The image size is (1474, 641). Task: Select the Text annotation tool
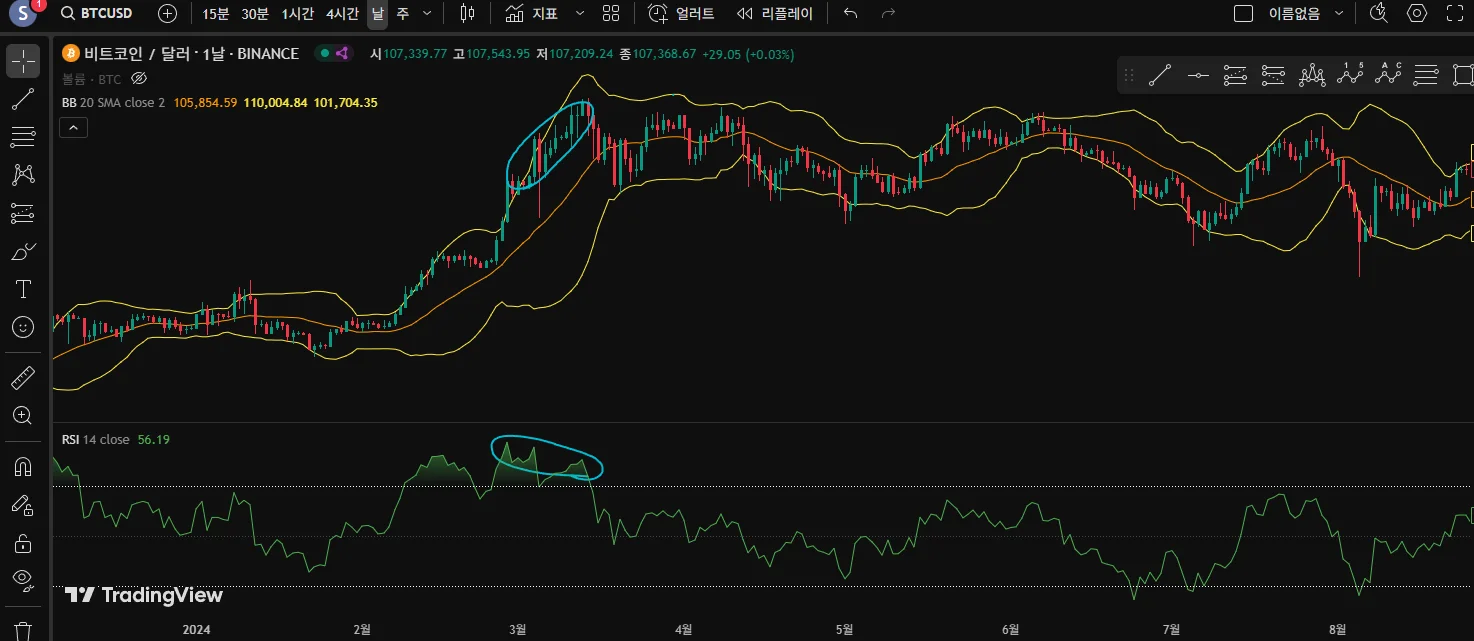click(x=23, y=289)
